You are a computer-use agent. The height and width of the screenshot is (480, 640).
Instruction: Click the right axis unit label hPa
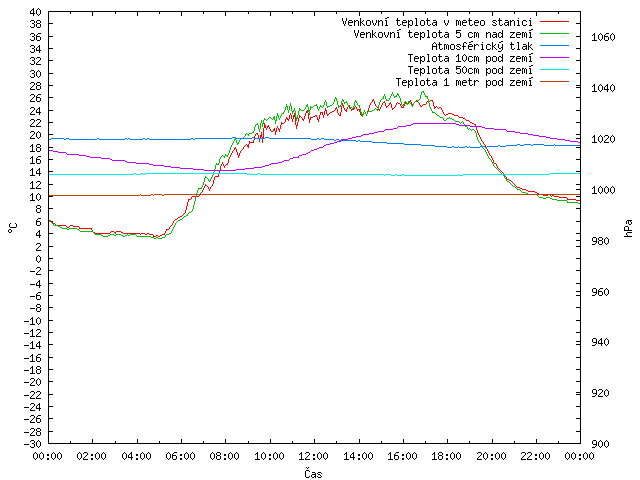tap(628, 228)
